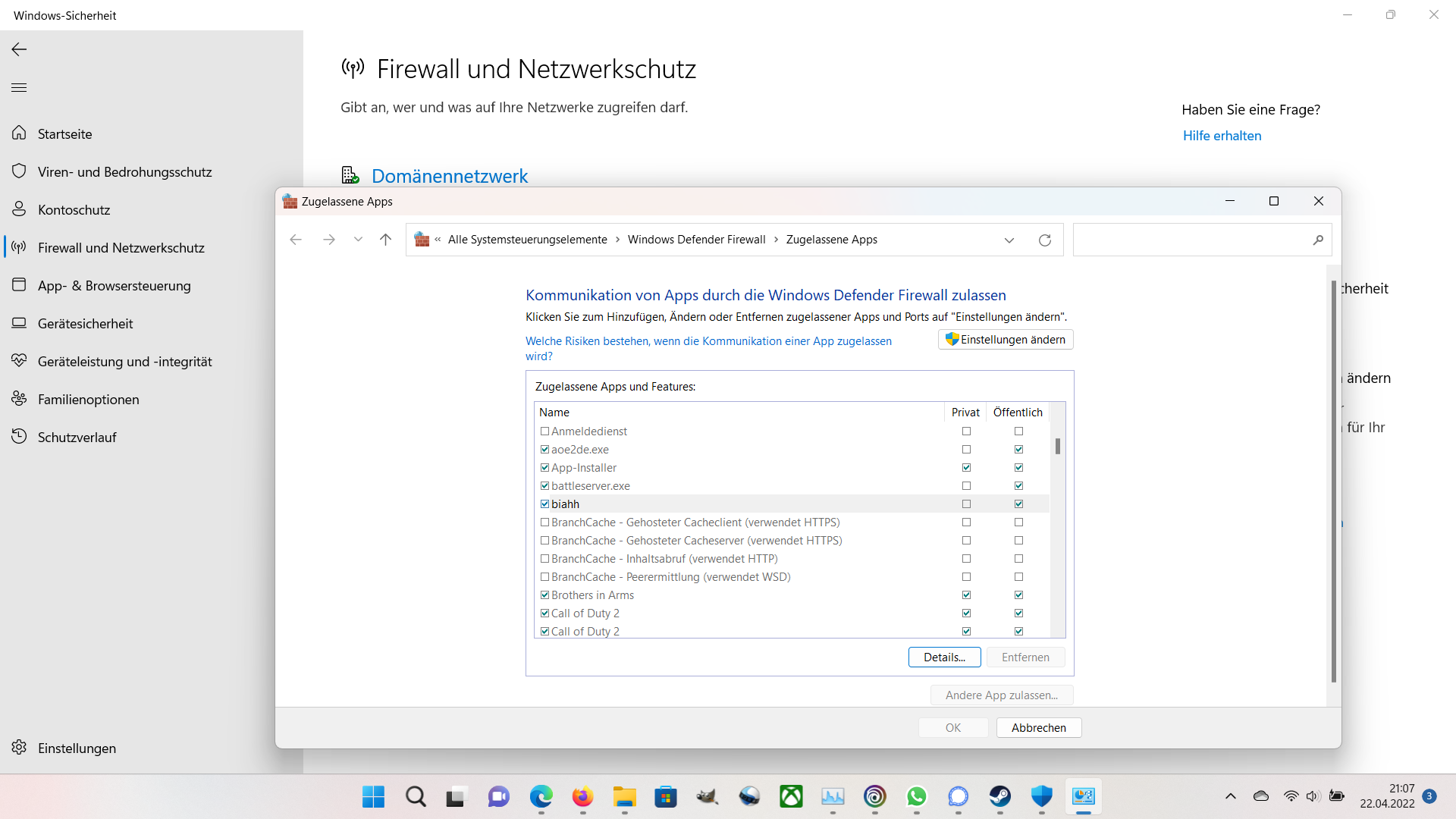Open Firefox from the taskbar

click(x=582, y=796)
